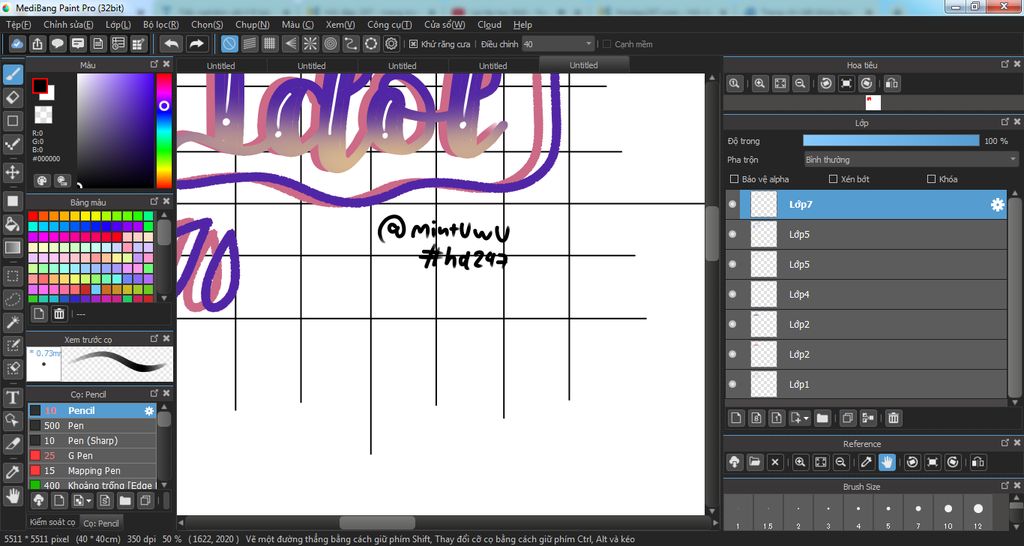Toggle the Cạnh mềm checkbox
This screenshot has height=546, width=1024.
pos(607,44)
